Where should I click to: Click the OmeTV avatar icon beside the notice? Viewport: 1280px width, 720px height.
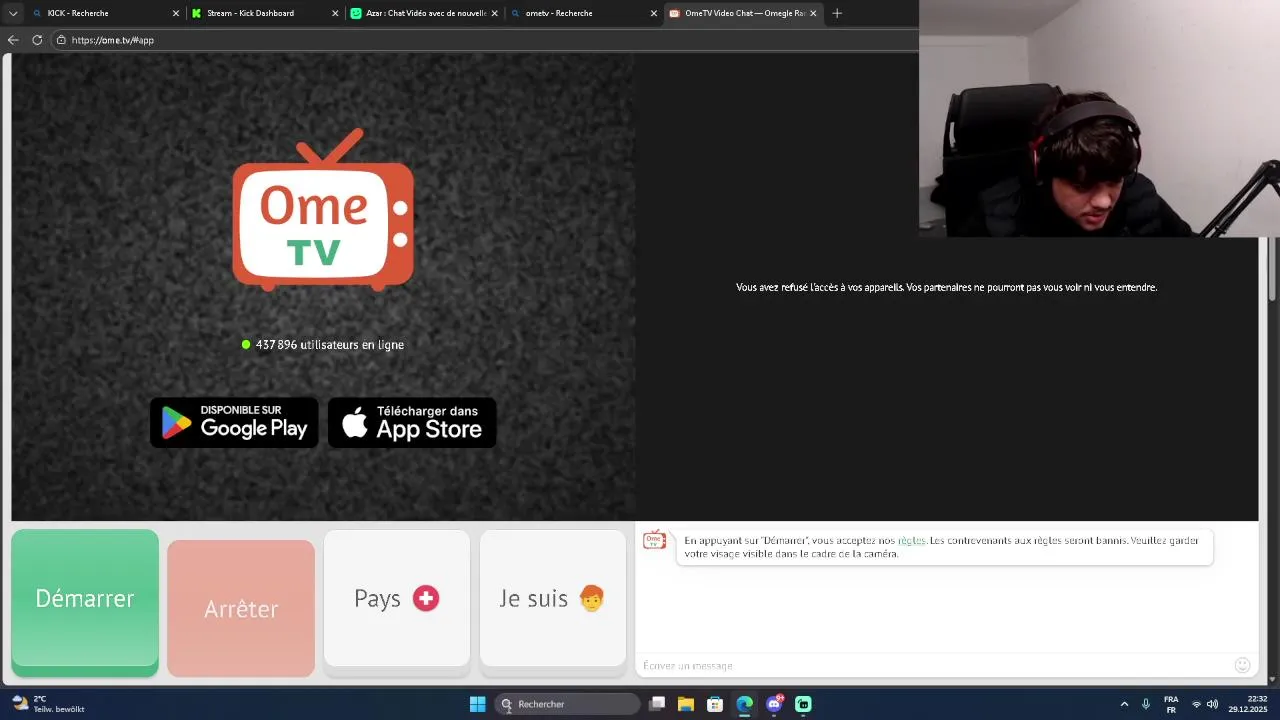tap(654, 541)
